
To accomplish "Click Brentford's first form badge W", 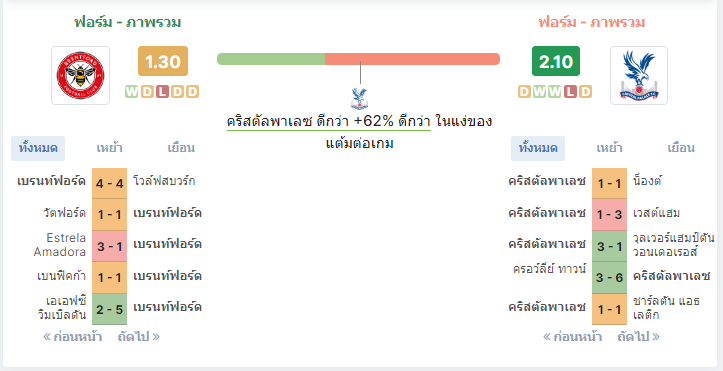I will click(131, 92).
